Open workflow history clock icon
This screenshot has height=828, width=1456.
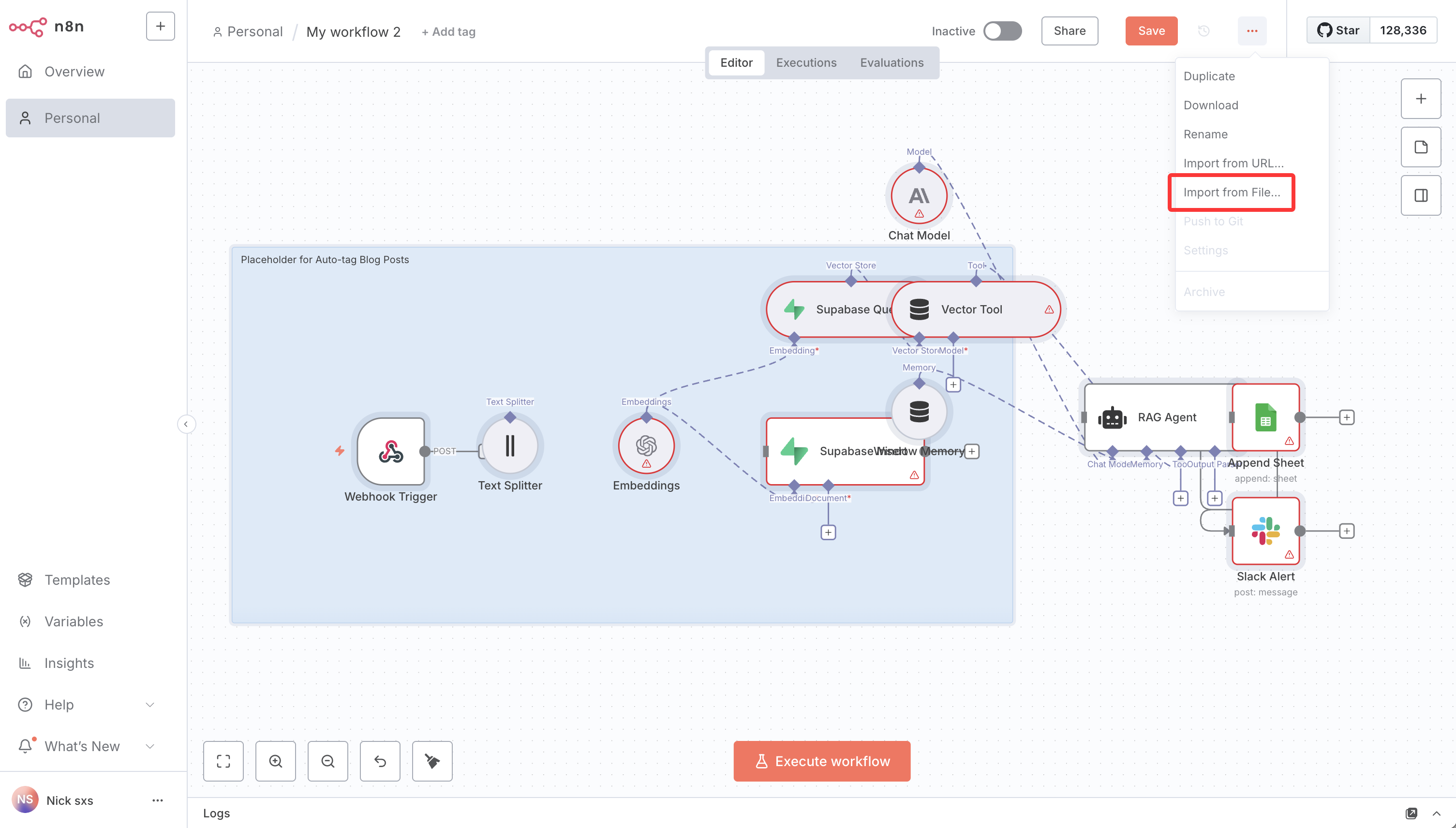pos(1203,31)
